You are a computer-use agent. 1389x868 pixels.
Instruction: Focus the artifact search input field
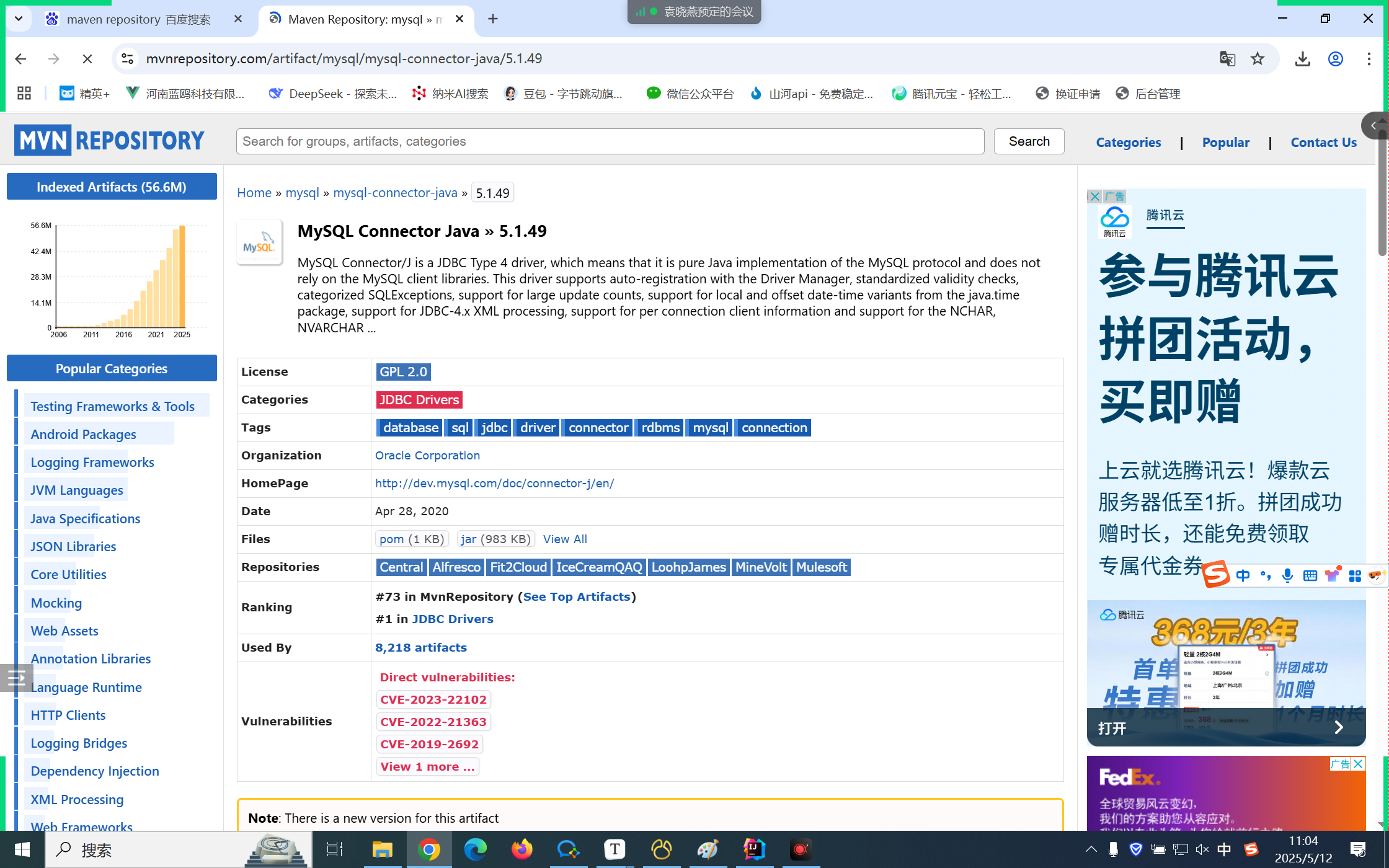coord(610,141)
